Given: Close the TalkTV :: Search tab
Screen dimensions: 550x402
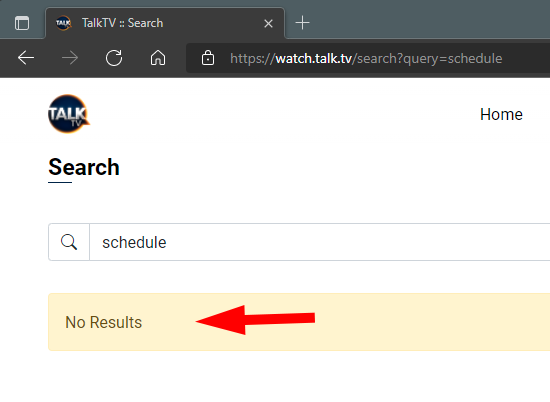Looking at the screenshot, I should pos(268,24).
